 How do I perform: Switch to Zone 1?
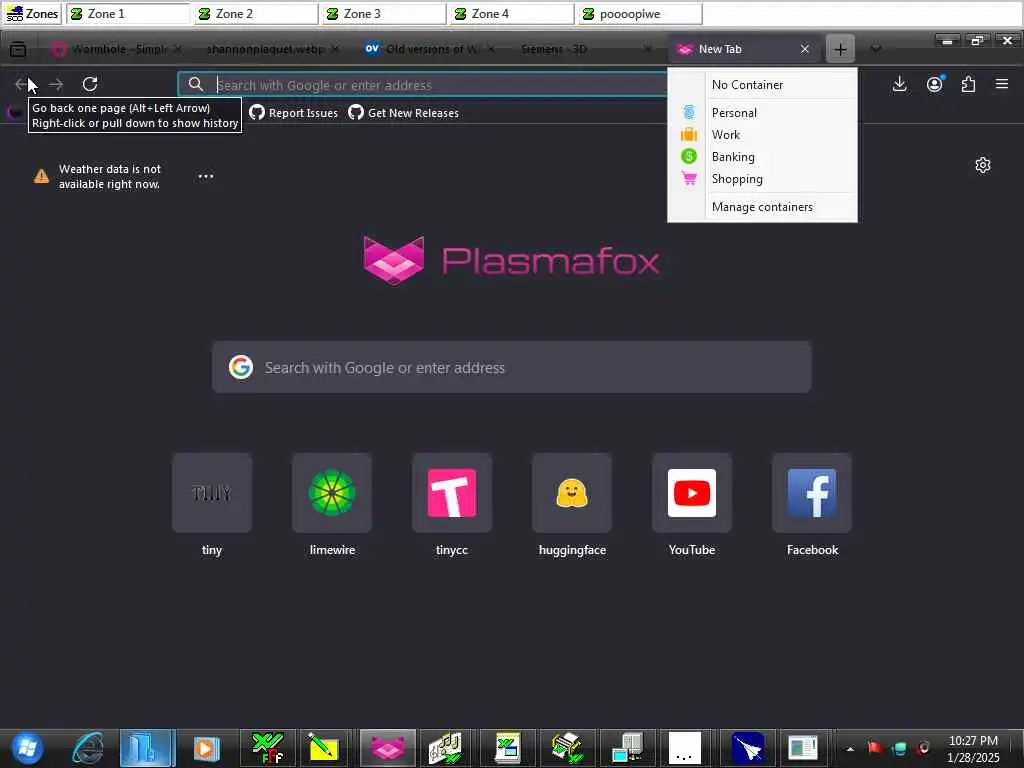click(x=127, y=14)
